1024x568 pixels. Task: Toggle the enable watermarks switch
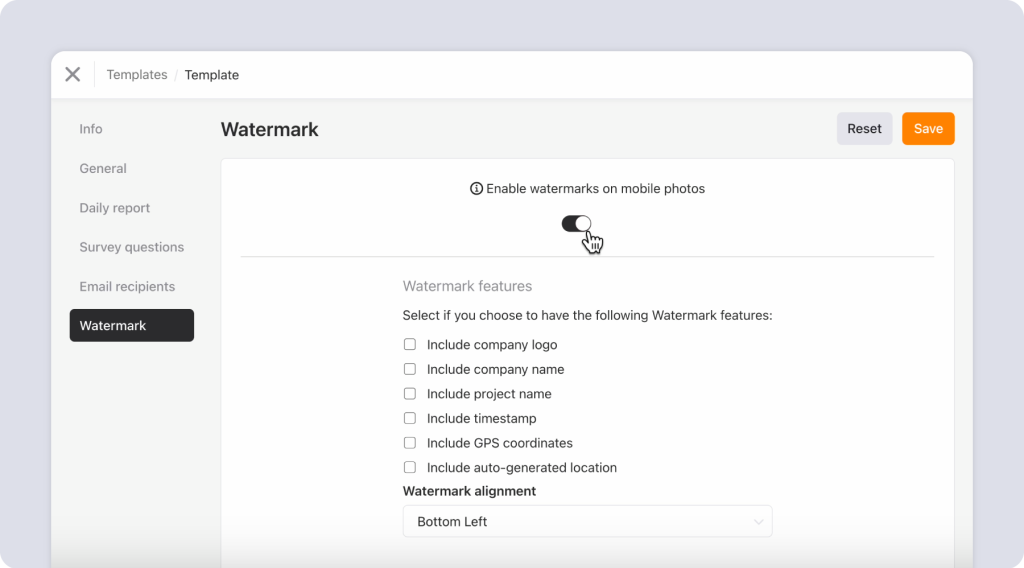click(576, 224)
